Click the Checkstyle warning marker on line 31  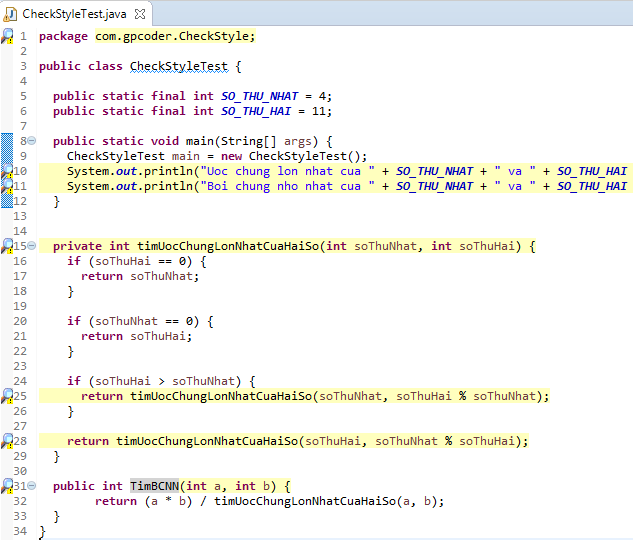(x=7, y=486)
